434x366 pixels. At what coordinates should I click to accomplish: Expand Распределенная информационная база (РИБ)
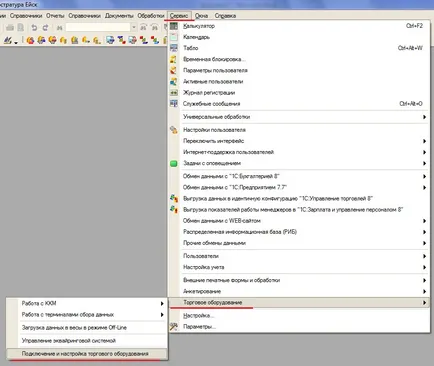click(x=424, y=232)
